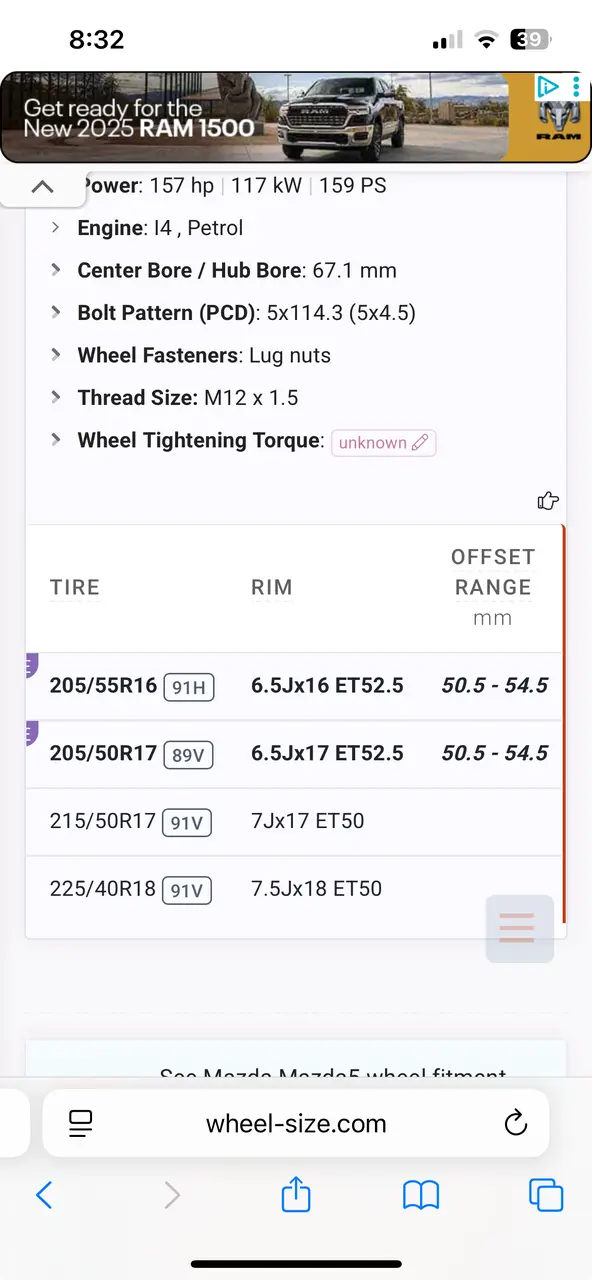Edit unknown wheel tightening torque value

(384, 442)
